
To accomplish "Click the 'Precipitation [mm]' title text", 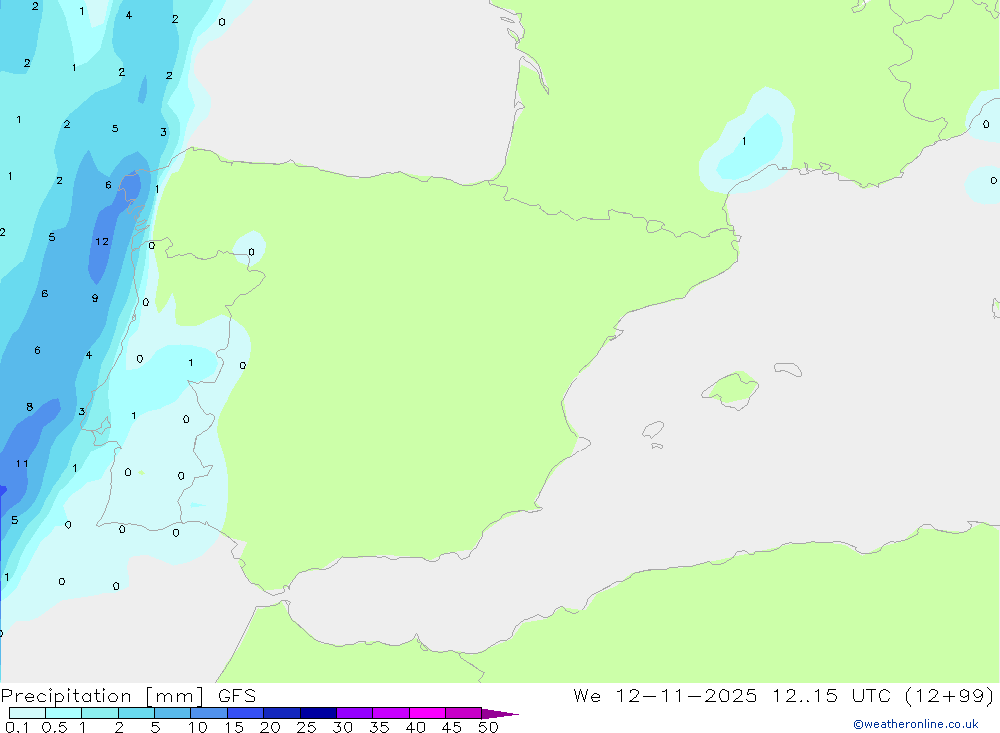I will 102,695.
